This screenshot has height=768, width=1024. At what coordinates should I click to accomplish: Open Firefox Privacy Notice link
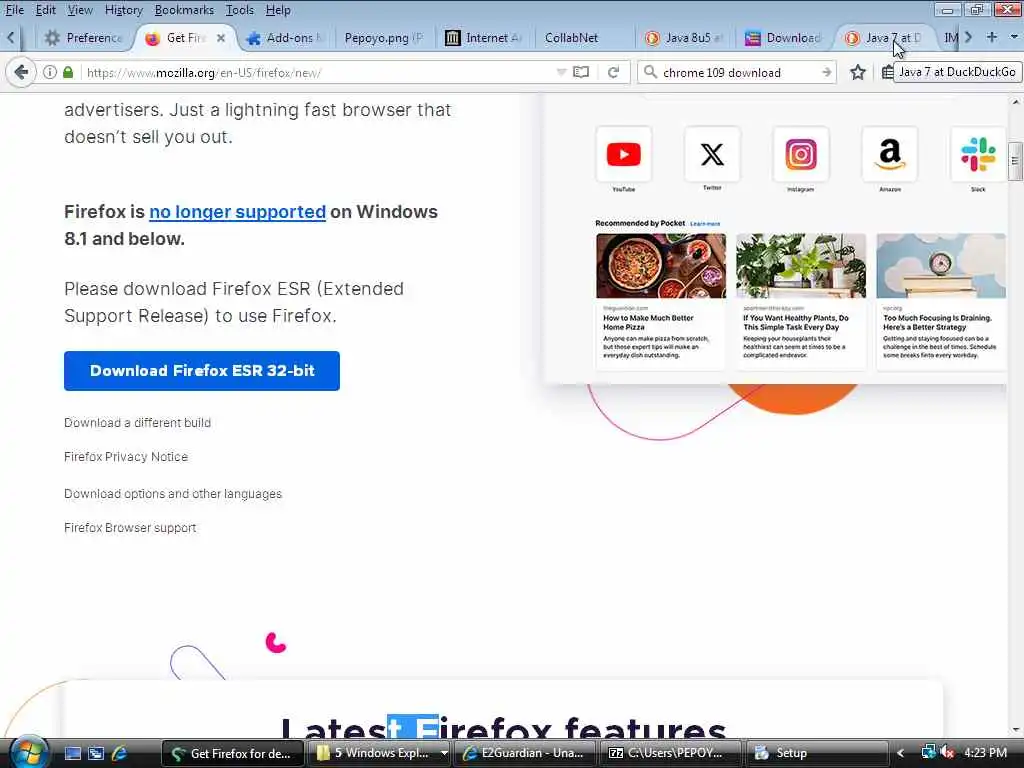coord(126,456)
